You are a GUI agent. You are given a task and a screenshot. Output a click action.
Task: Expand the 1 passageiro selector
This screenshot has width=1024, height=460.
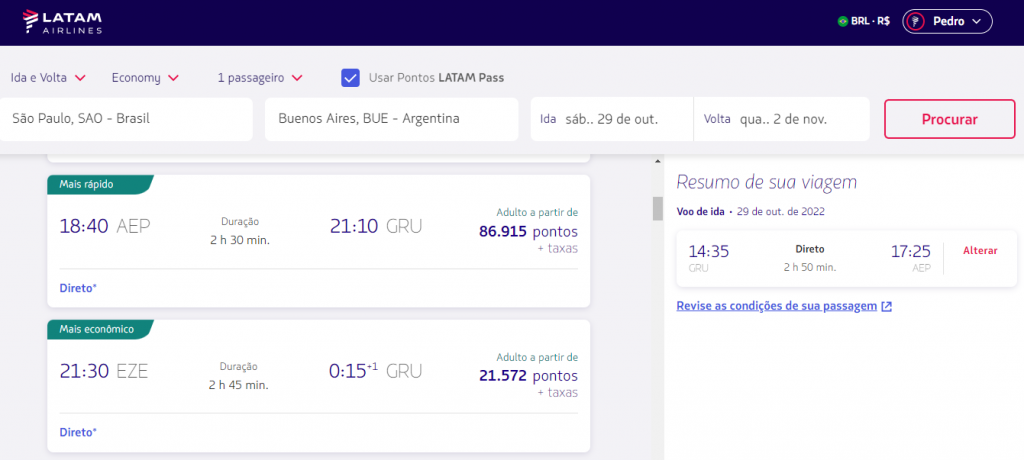coord(259,78)
